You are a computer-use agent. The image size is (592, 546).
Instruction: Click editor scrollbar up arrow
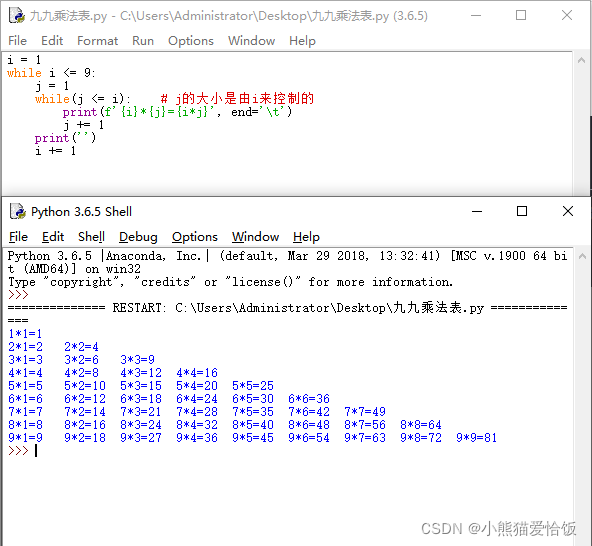tap(581, 60)
